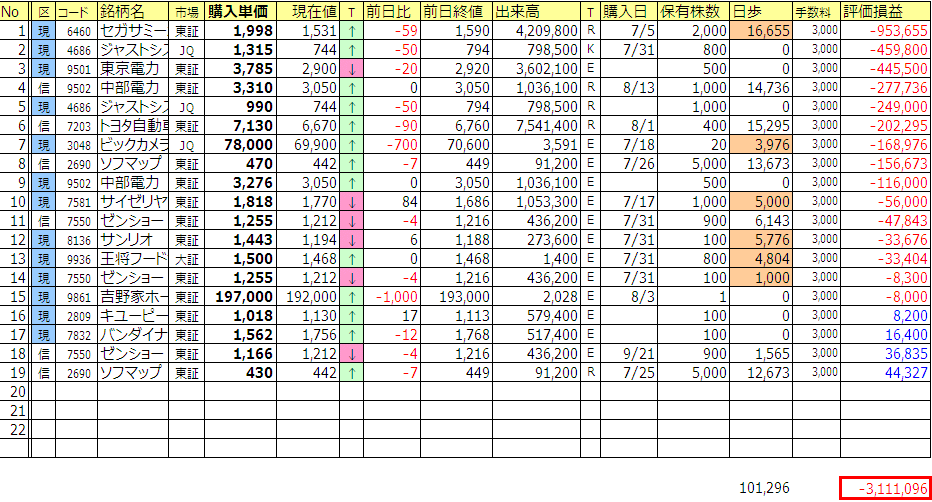Click the 101,296 total below the 日歩 column
This screenshot has height=502, width=932.
pyautogui.click(x=764, y=488)
